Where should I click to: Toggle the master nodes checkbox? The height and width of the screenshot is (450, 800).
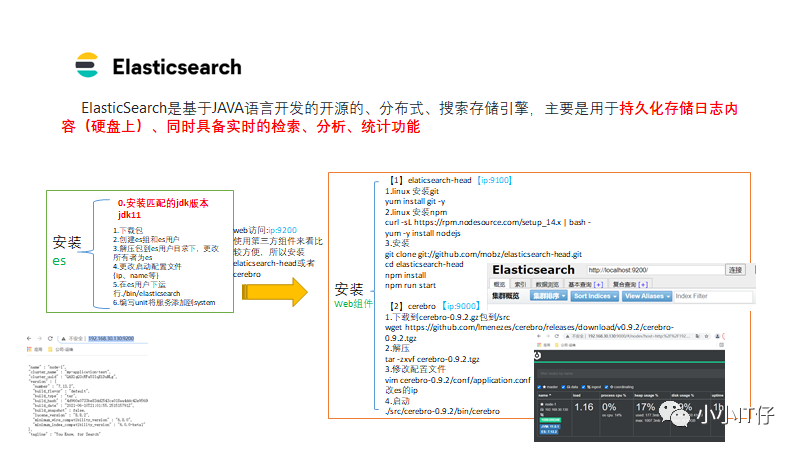[x=539, y=387]
